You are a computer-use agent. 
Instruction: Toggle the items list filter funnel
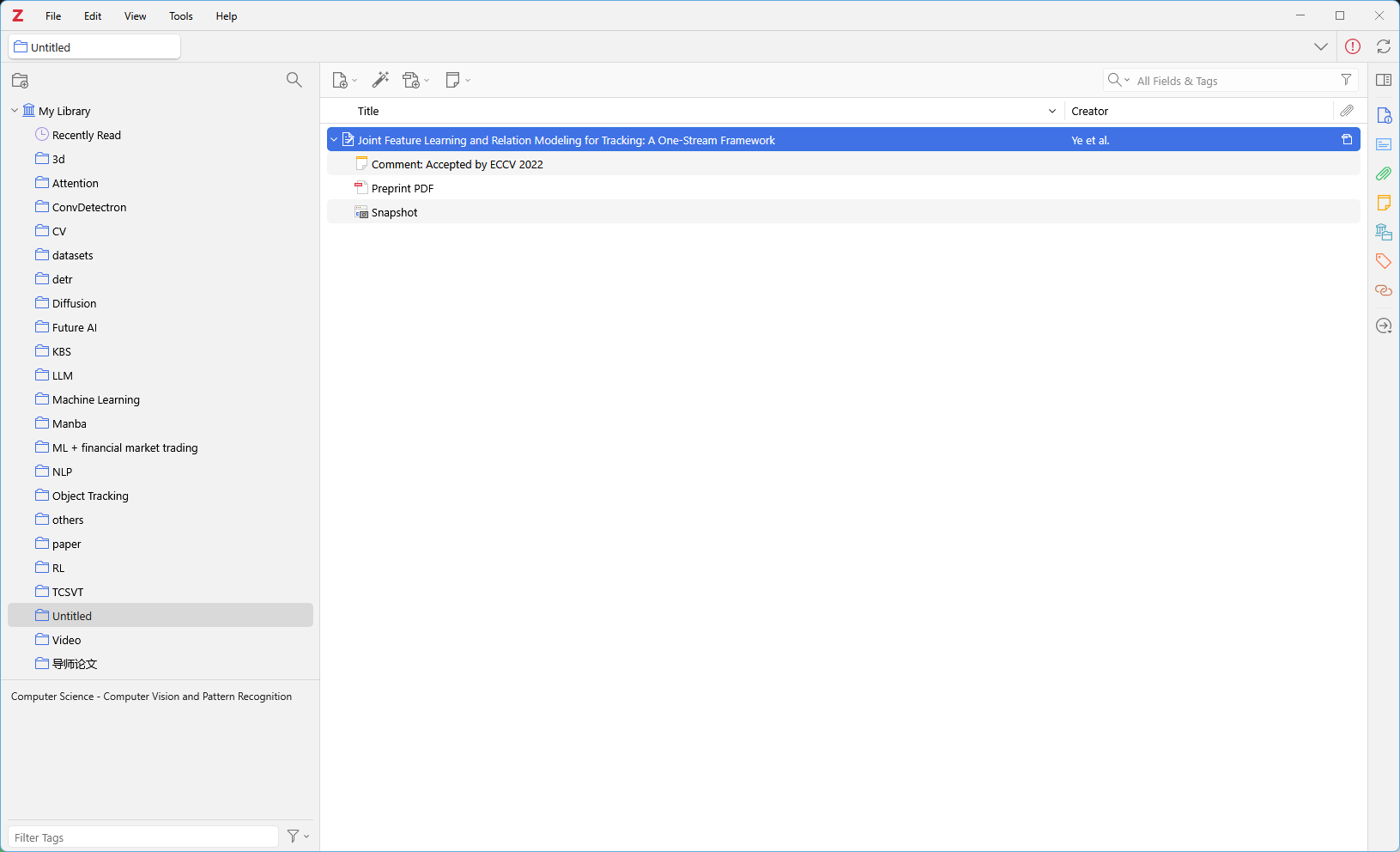pyautogui.click(x=1346, y=80)
